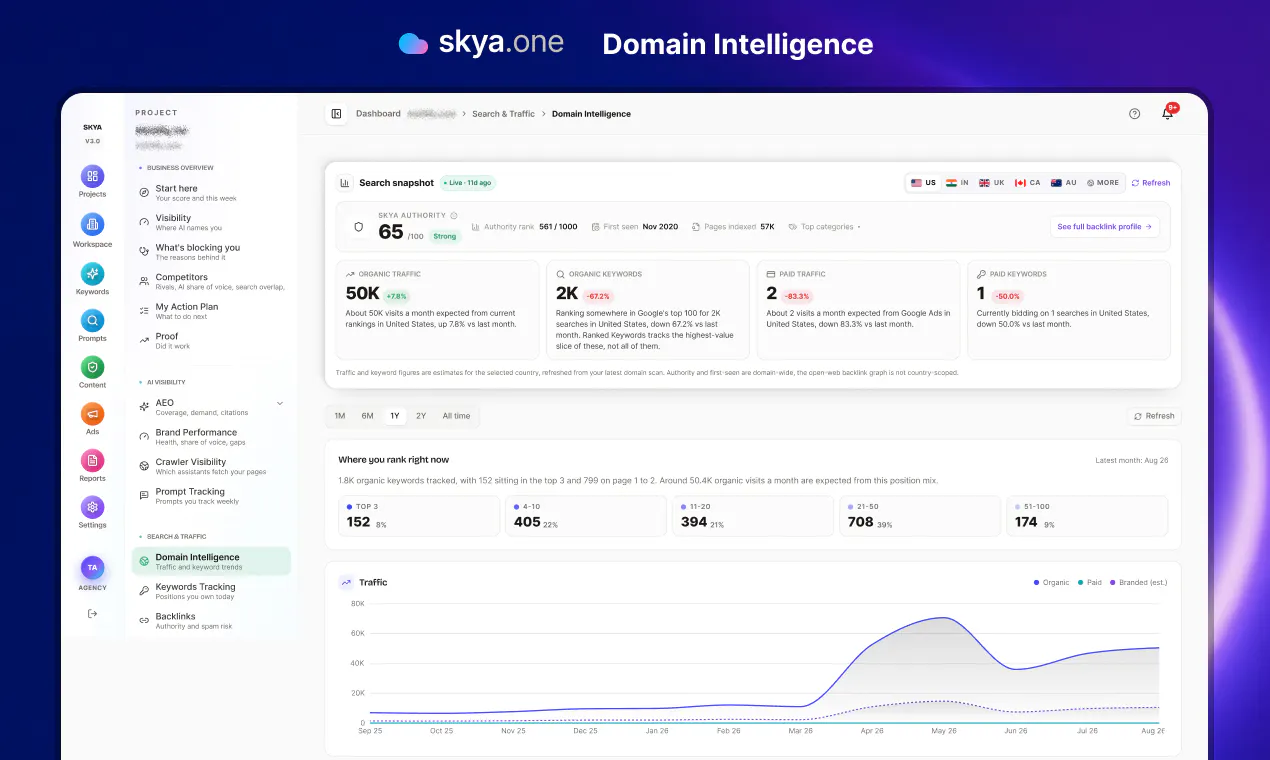Screen dimensions: 1270x760
Task: Expand the AEO section chevron
Action: [279, 403]
